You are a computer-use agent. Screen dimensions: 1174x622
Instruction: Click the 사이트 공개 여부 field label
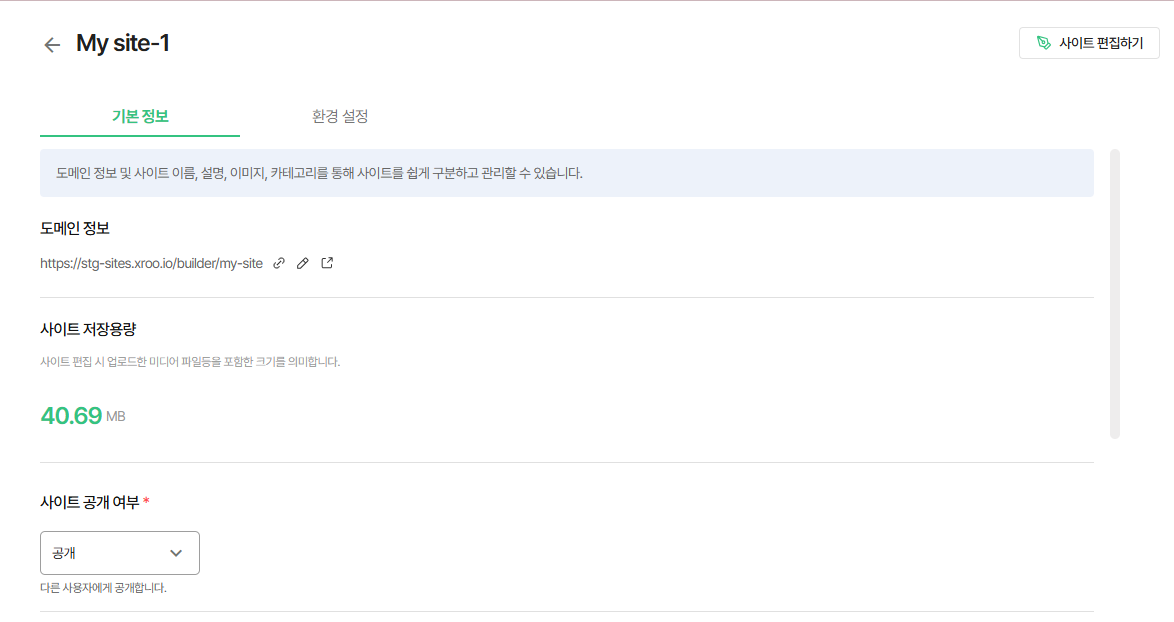pyautogui.click(x=90, y=502)
